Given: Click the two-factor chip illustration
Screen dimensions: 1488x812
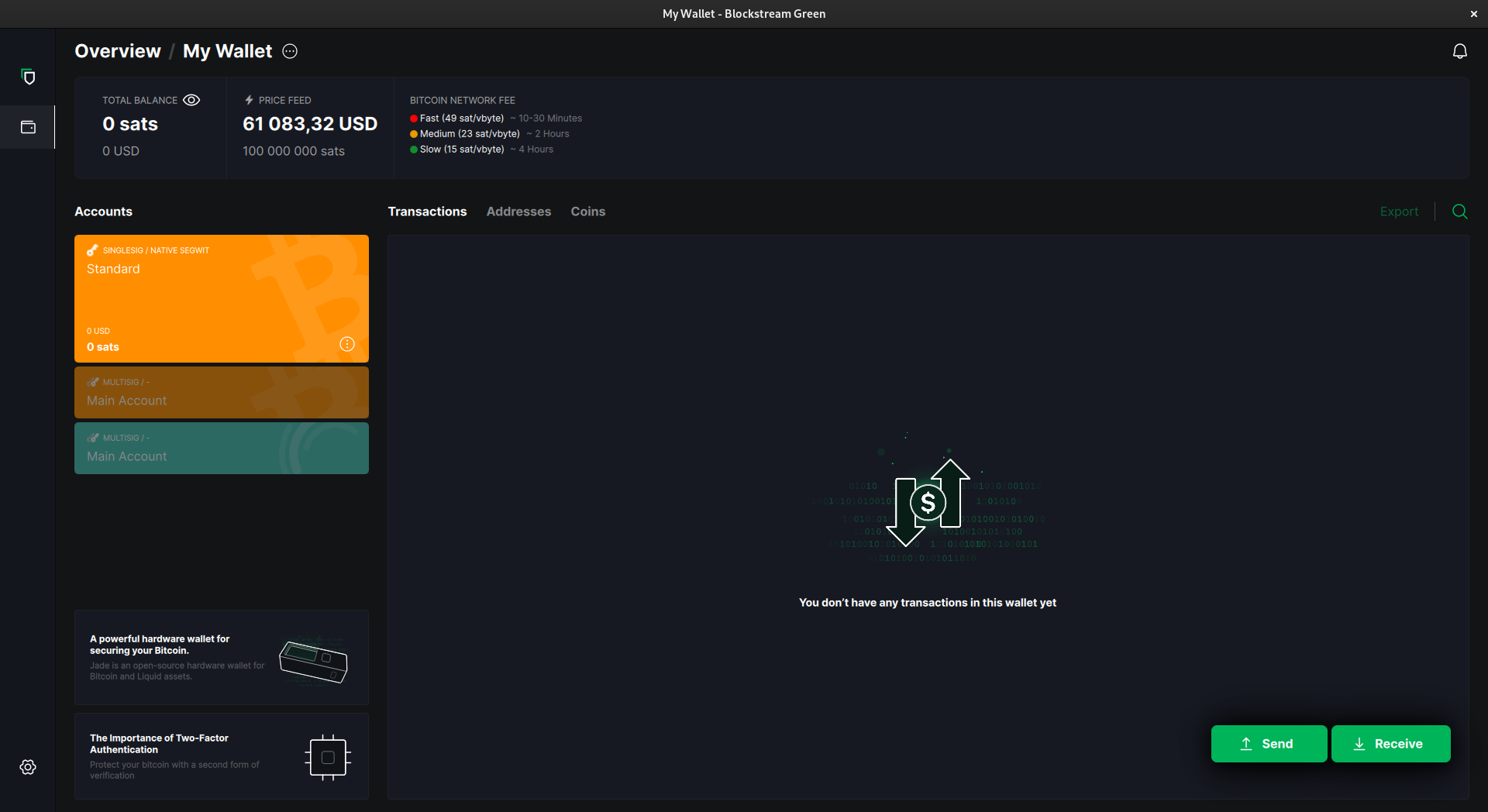Looking at the screenshot, I should coord(328,757).
